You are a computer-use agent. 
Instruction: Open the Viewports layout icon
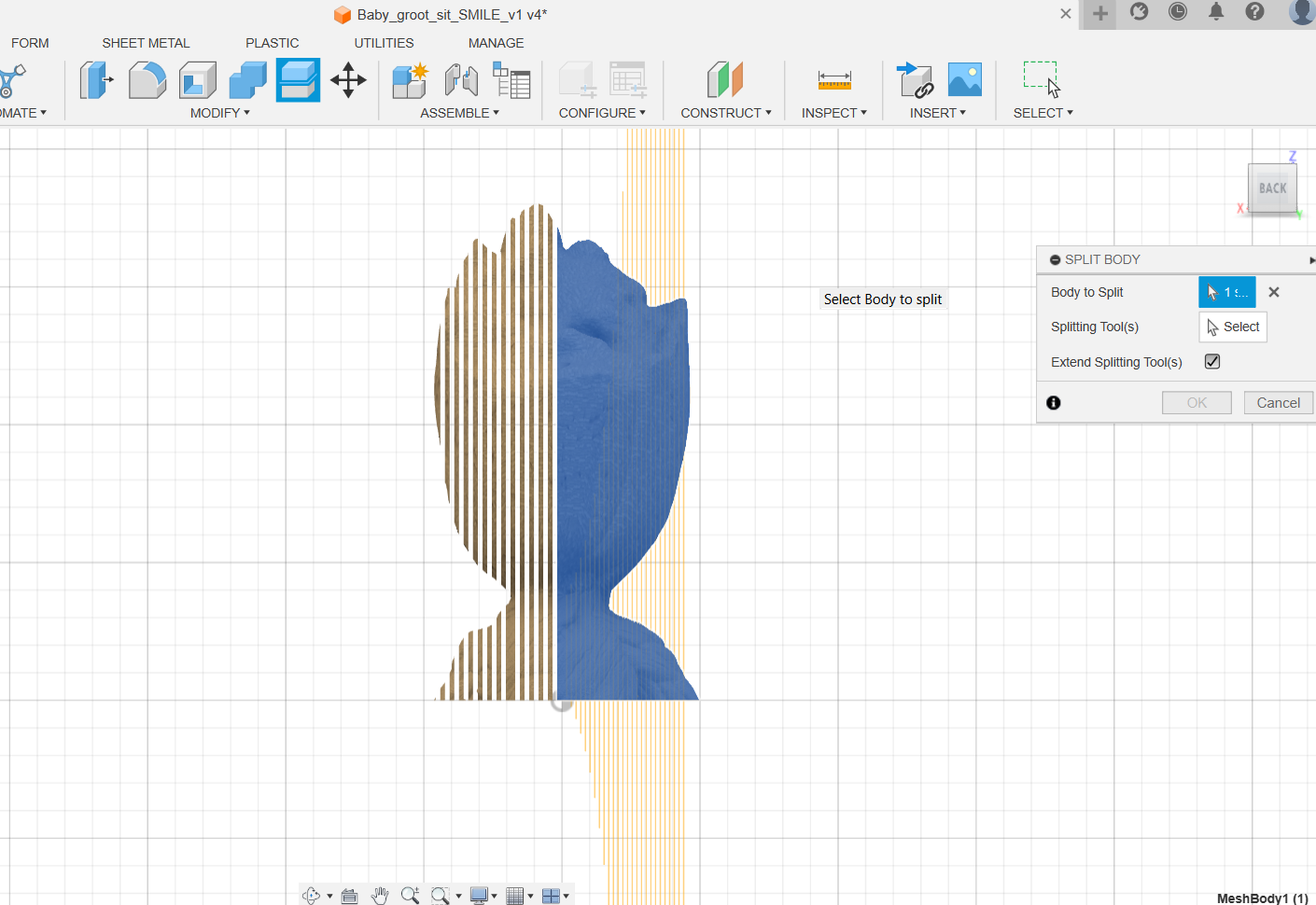point(551,896)
